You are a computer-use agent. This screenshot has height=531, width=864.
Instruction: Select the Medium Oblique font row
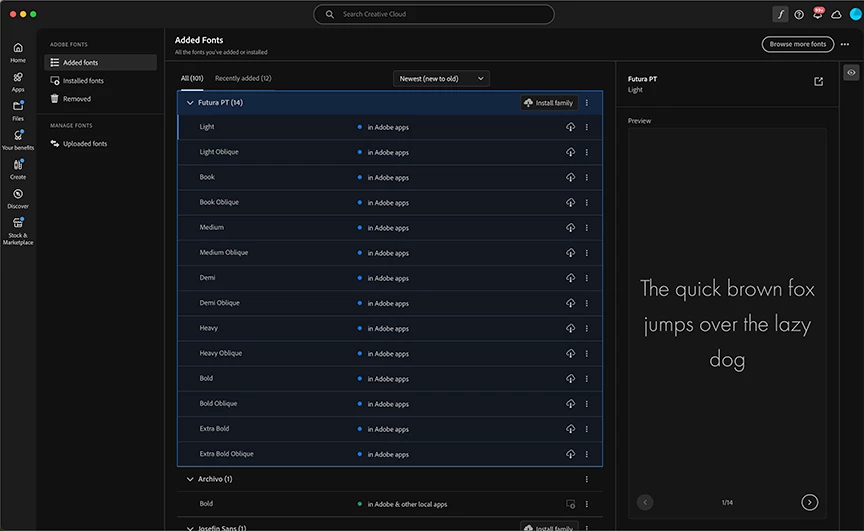tap(390, 253)
